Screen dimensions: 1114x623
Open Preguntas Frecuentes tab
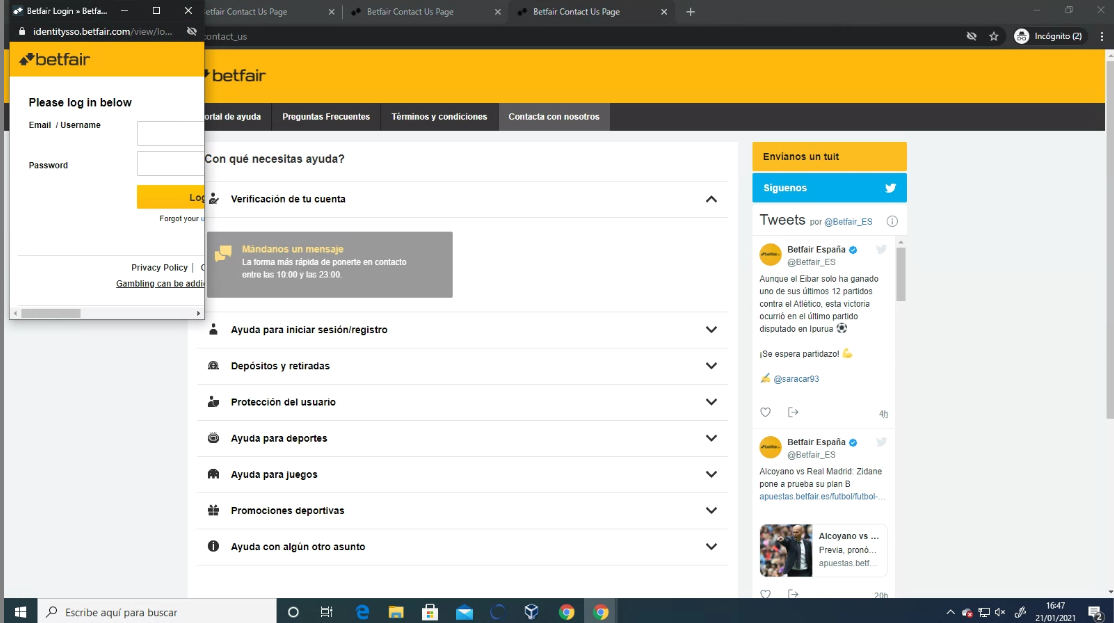326,117
